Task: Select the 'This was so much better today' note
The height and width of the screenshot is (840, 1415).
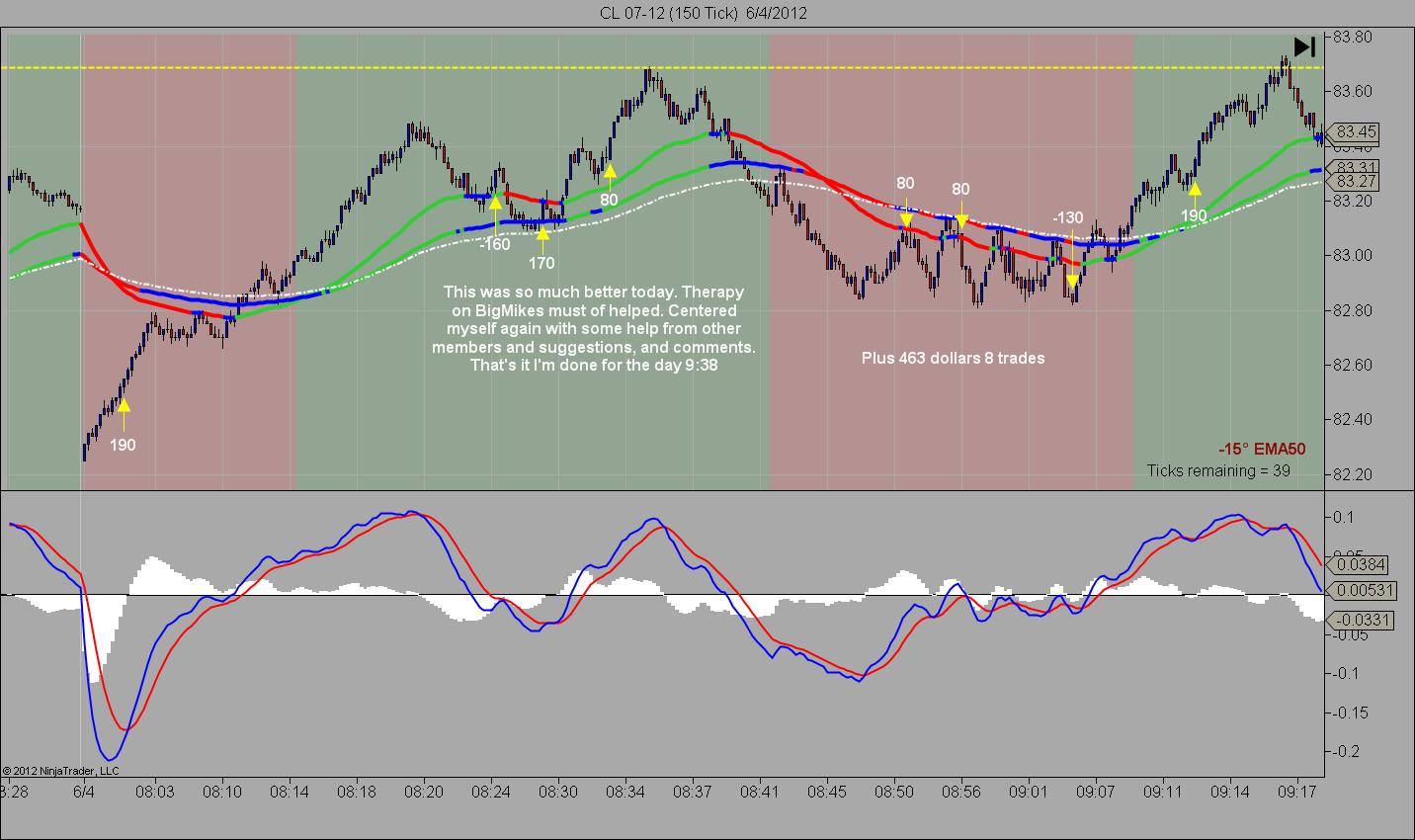Action: click(x=594, y=329)
